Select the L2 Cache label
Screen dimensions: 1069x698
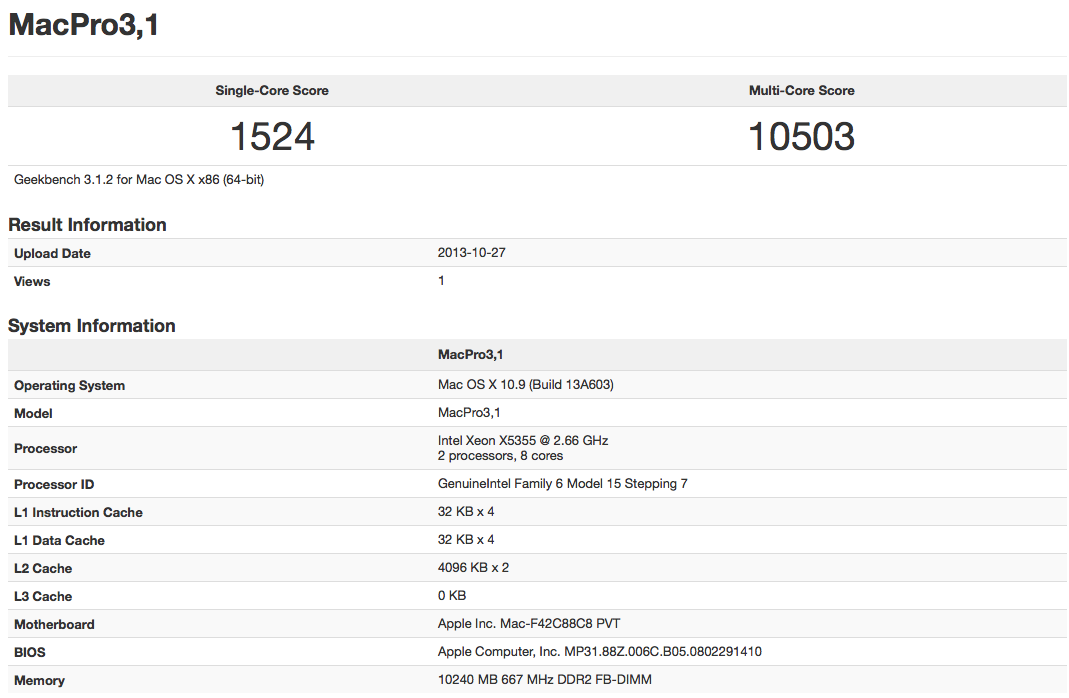tap(43, 568)
